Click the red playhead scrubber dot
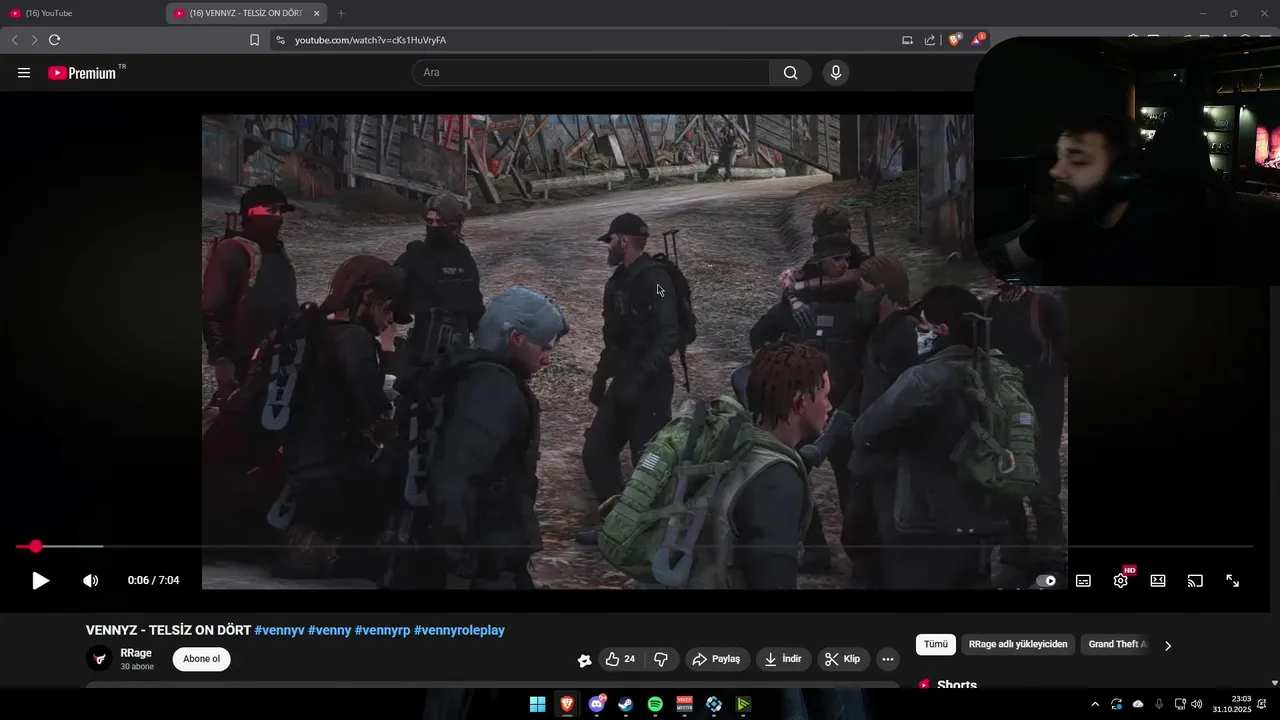 tap(36, 546)
